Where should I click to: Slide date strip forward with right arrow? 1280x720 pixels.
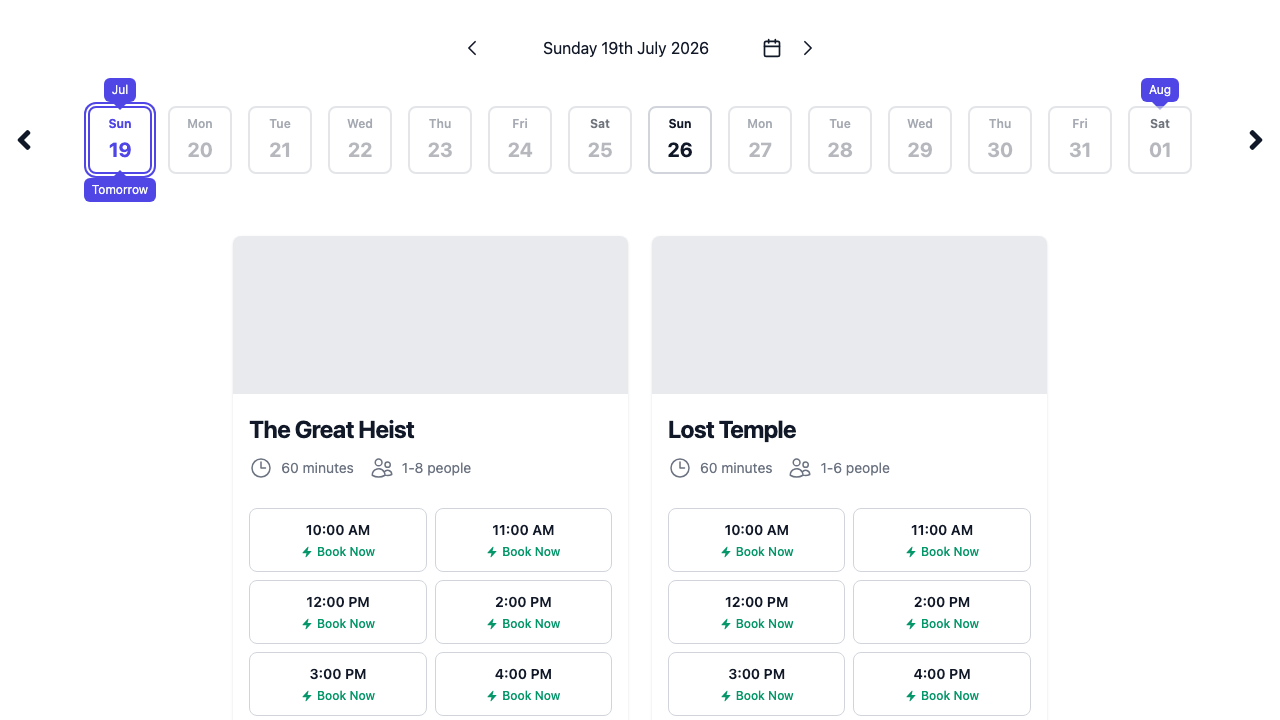click(1256, 140)
